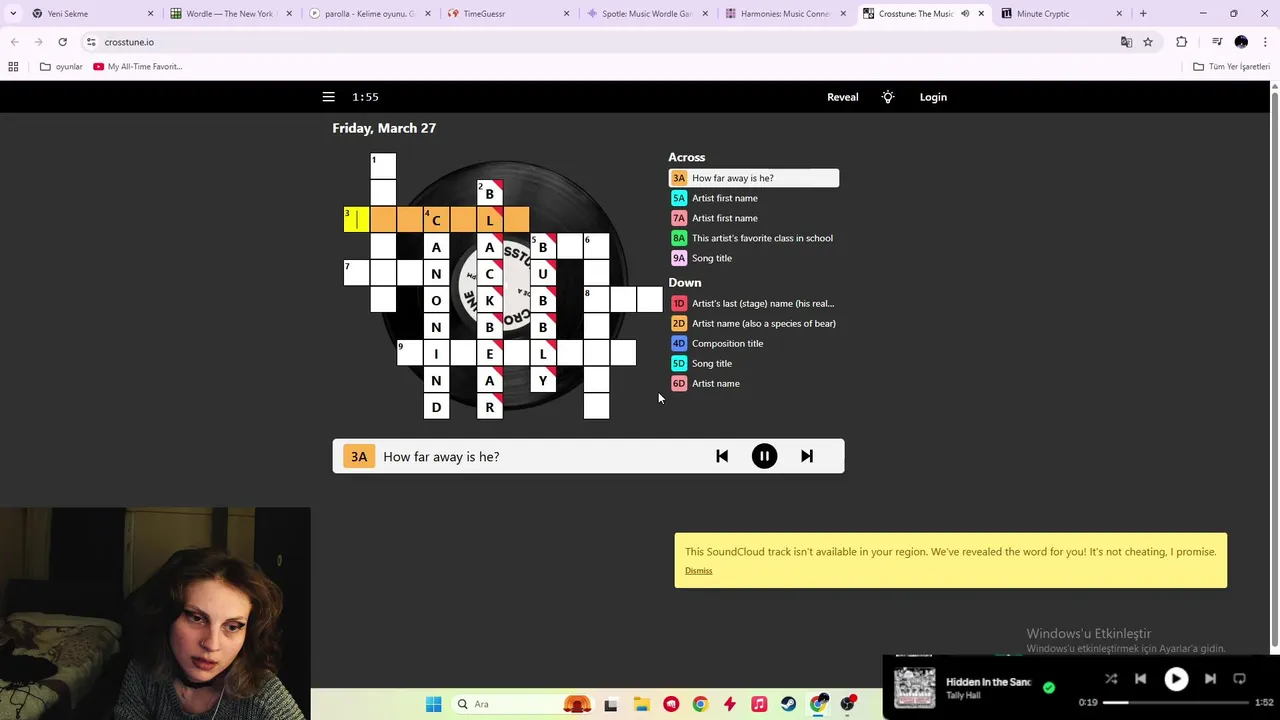Screen dimensions: 1280x720
Task: Select clue 3A How far away is he
Action: tap(754, 178)
